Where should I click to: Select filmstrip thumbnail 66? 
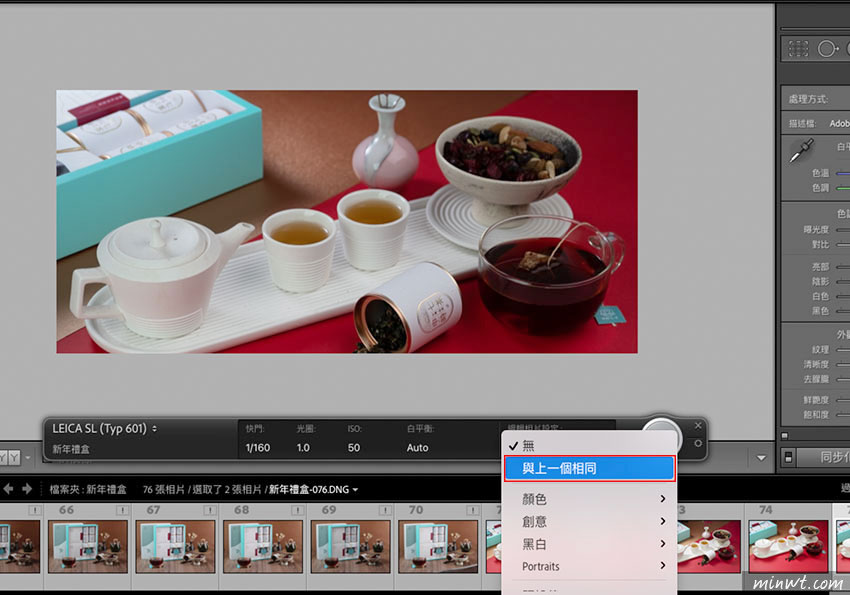tap(87, 546)
